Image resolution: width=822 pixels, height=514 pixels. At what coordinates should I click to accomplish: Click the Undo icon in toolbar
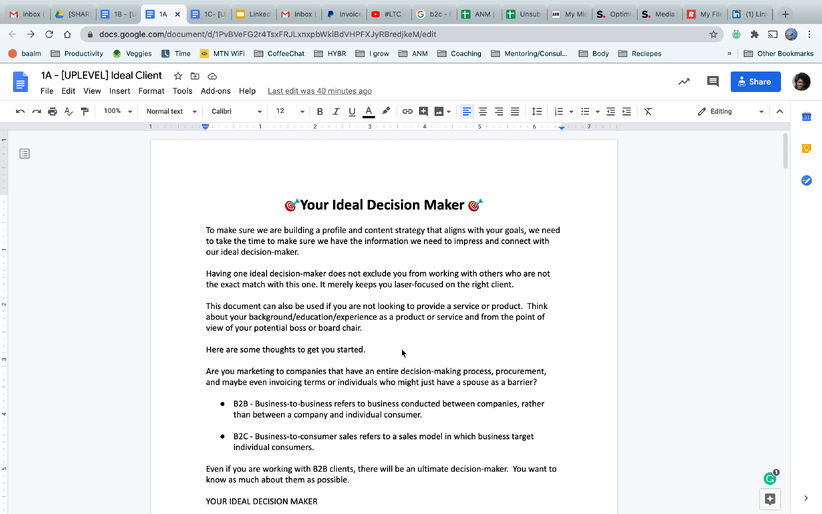pyautogui.click(x=20, y=111)
